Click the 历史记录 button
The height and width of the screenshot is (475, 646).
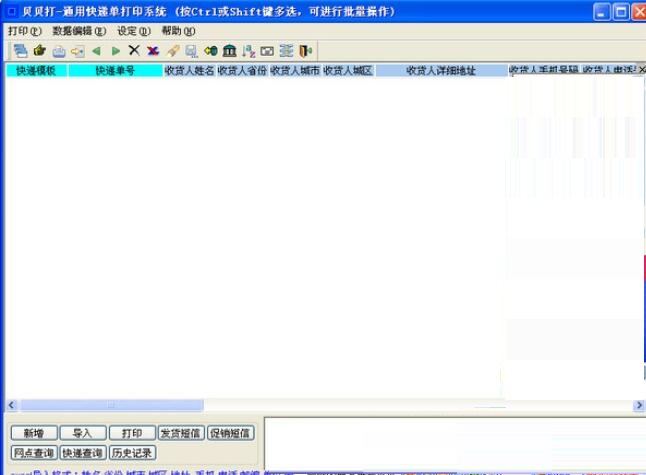(132, 453)
